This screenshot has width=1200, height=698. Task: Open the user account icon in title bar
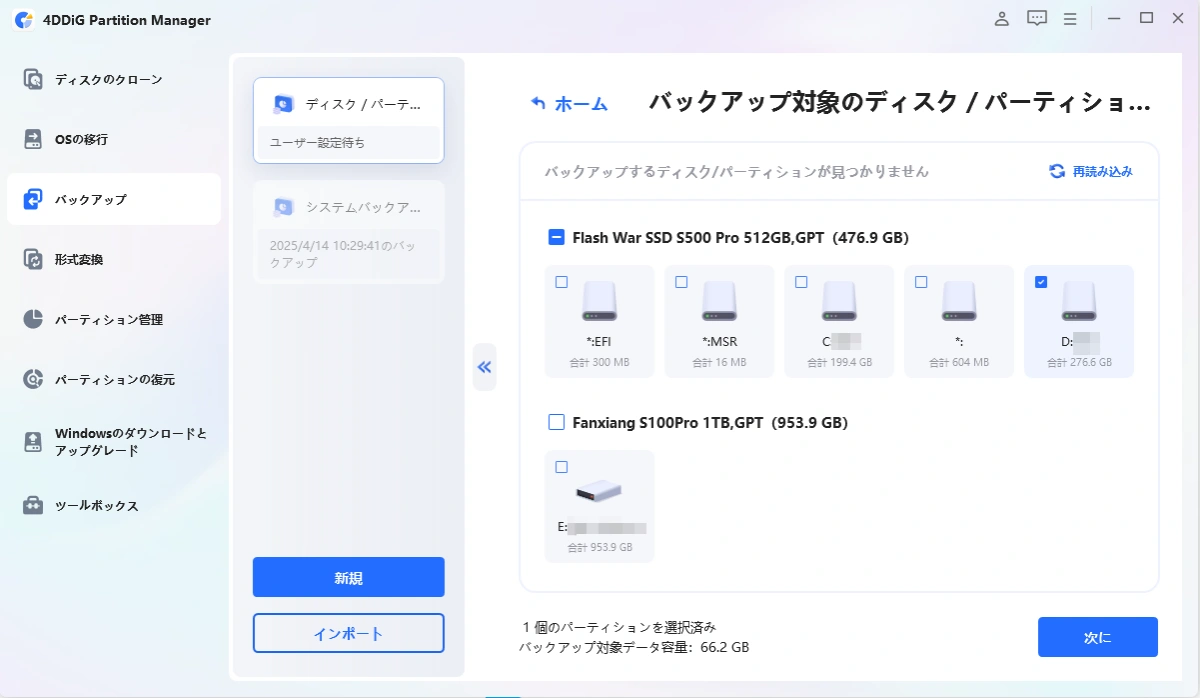(x=1001, y=18)
